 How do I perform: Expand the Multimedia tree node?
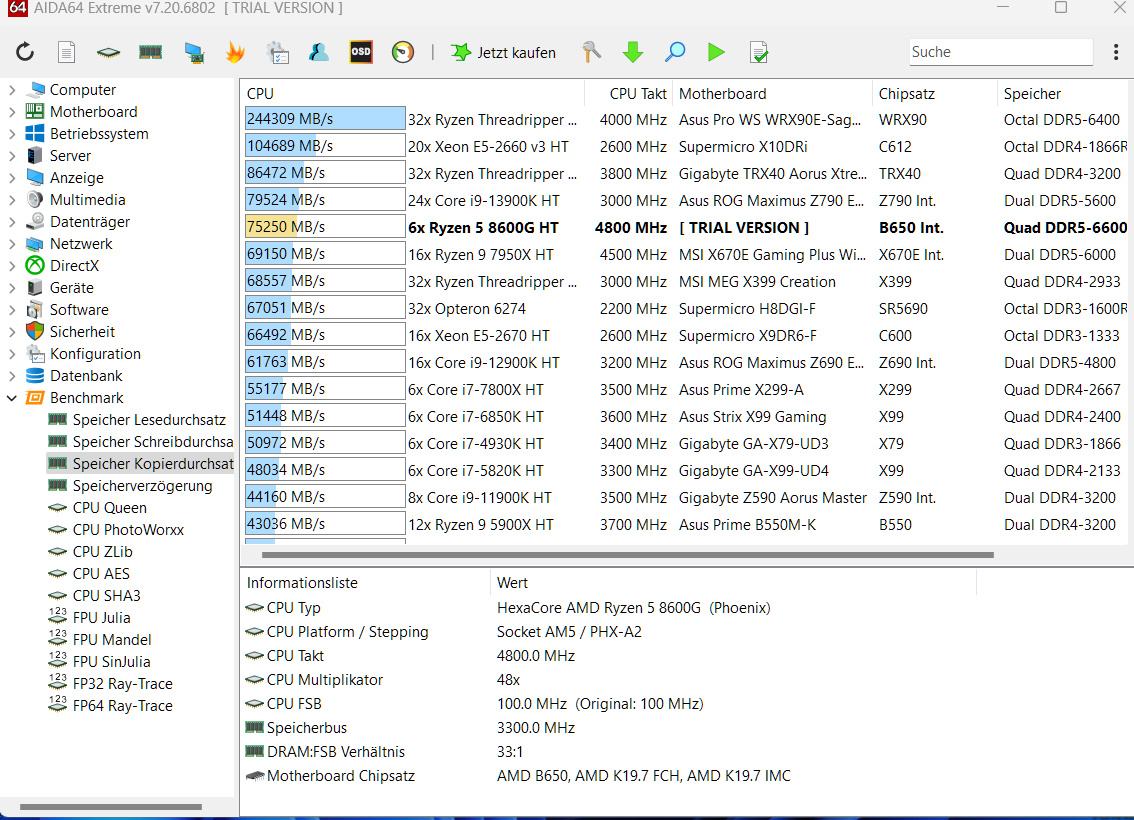[12, 200]
